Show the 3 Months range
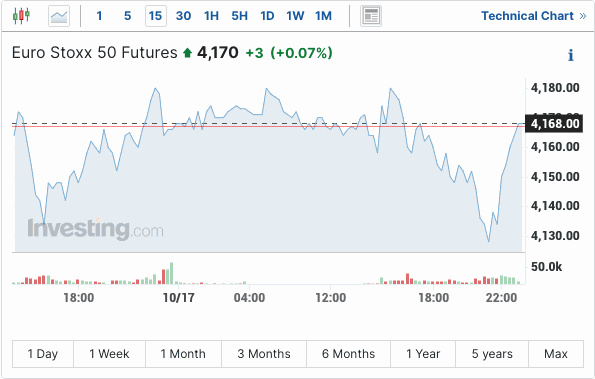Image resolution: width=595 pixels, height=379 pixels. [x=264, y=354]
